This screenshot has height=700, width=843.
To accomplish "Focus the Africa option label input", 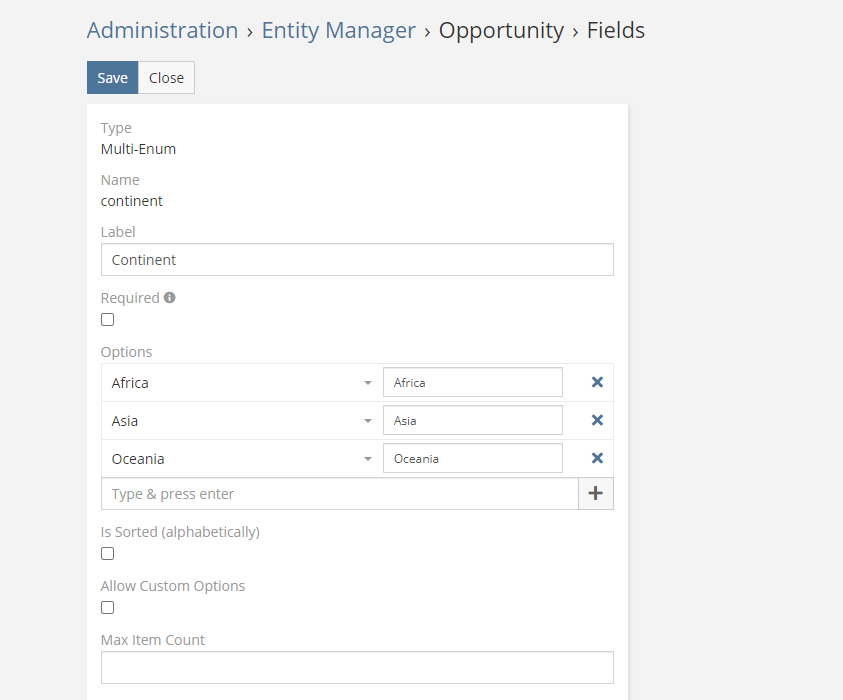I will [472, 383].
